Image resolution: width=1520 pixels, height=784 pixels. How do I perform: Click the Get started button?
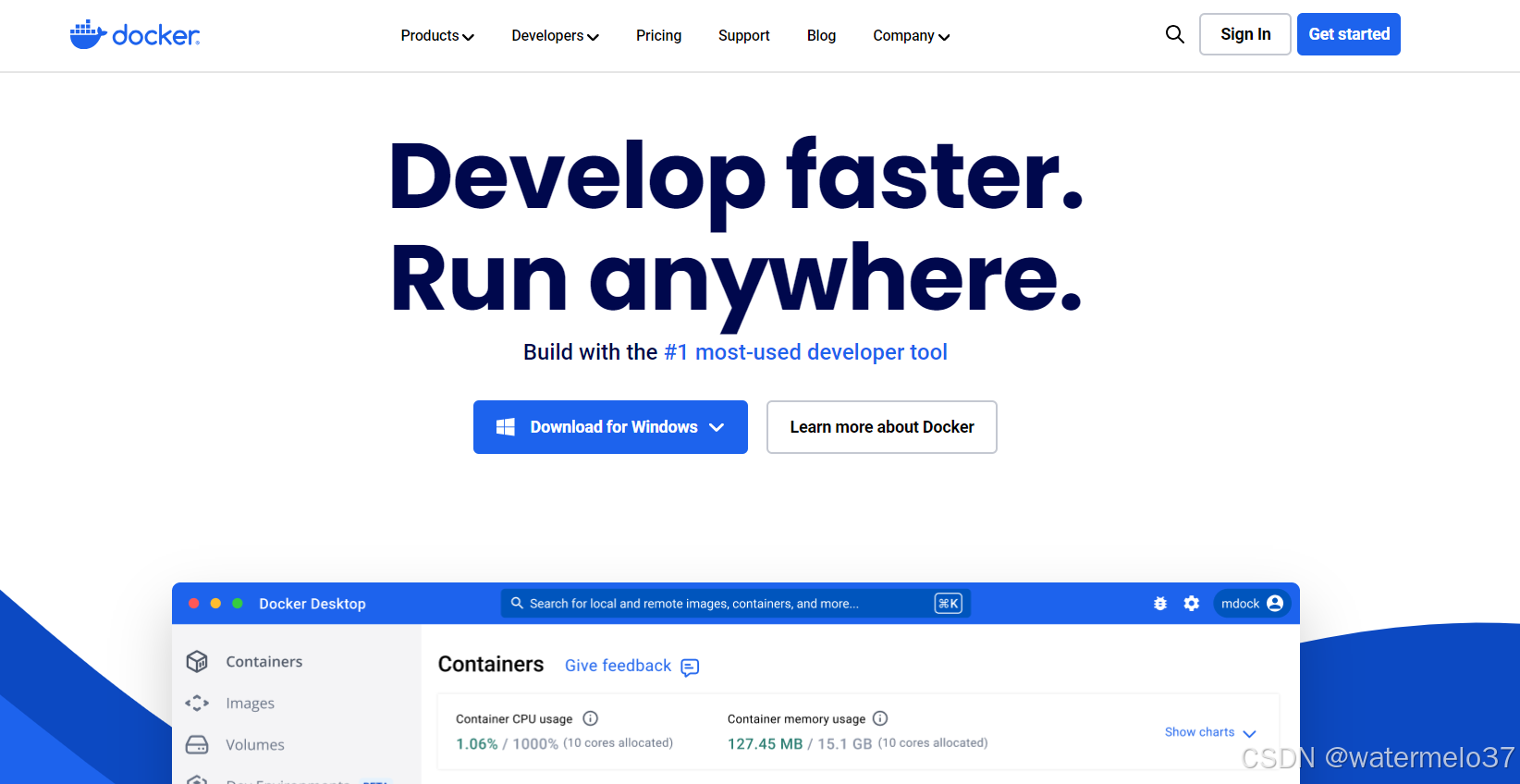point(1349,34)
